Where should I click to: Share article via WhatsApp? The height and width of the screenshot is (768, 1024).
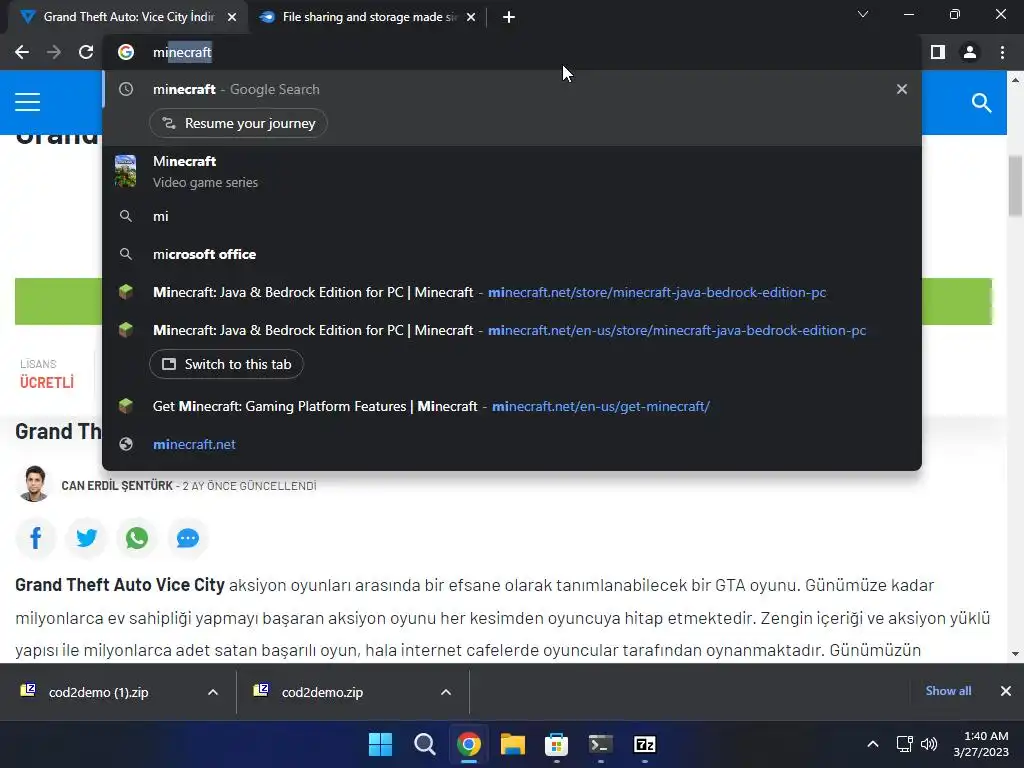tap(137, 538)
